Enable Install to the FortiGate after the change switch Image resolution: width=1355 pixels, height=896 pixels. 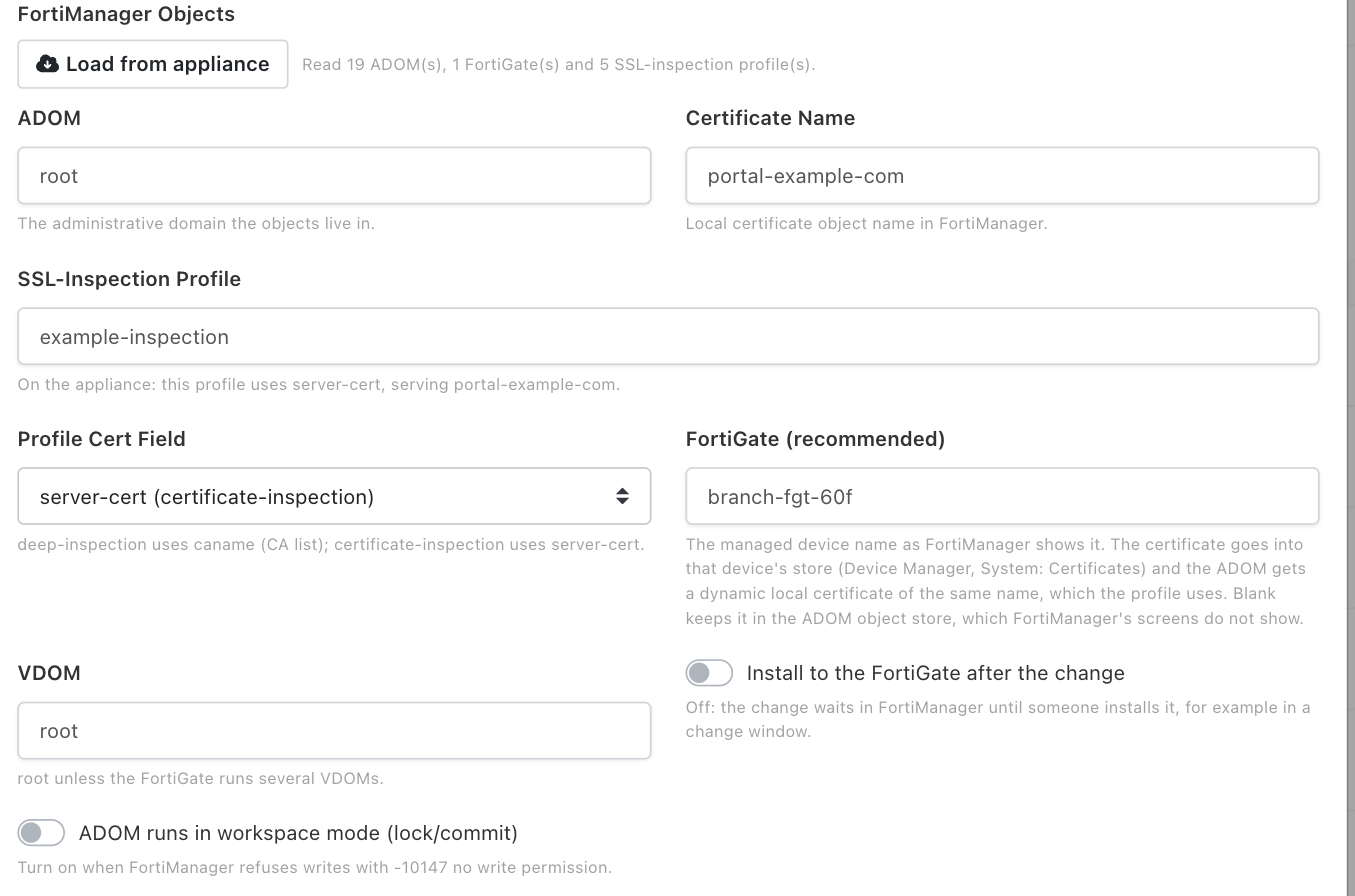tap(709, 673)
